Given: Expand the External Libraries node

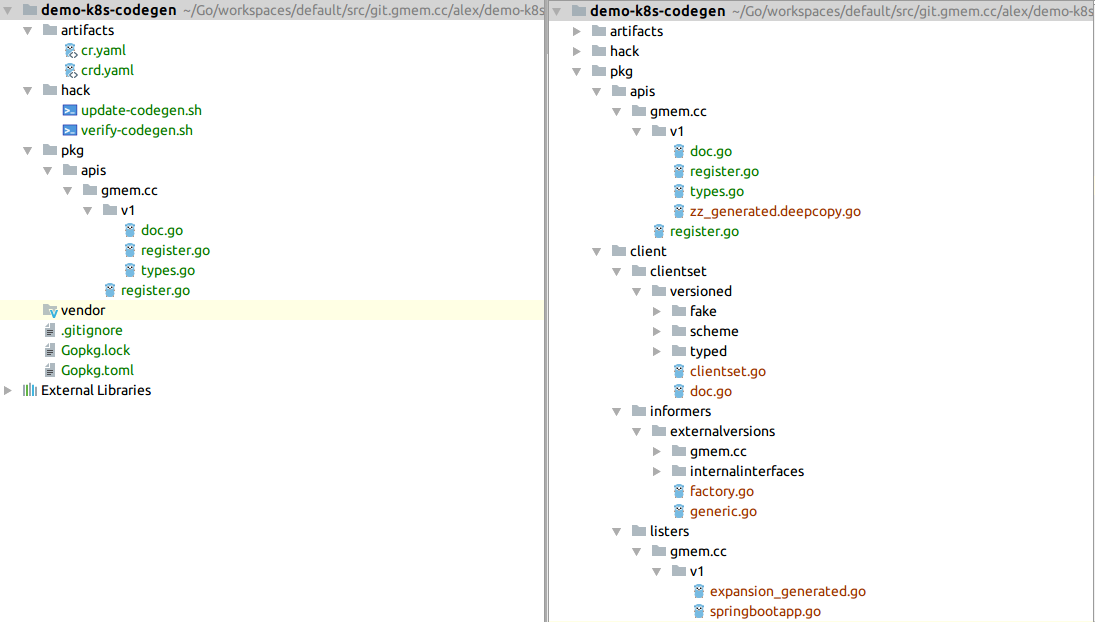Looking at the screenshot, I should coord(8,391).
